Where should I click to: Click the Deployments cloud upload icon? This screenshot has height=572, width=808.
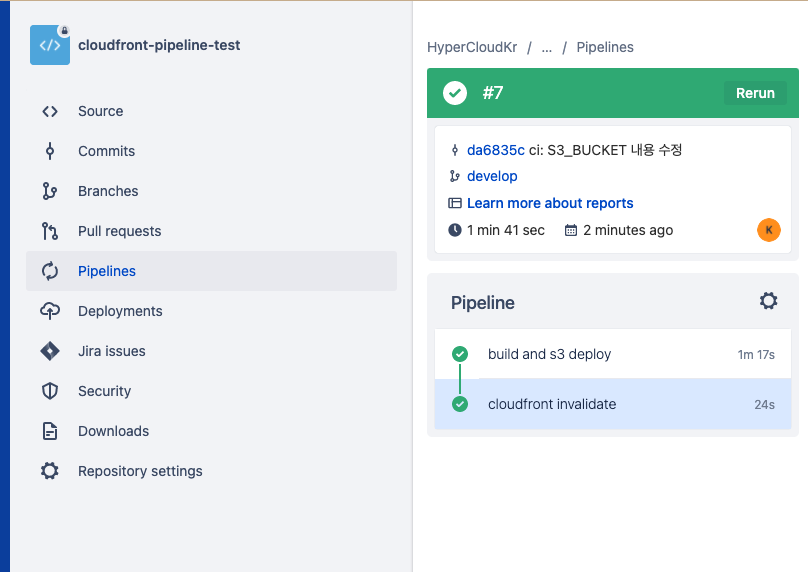(x=50, y=311)
